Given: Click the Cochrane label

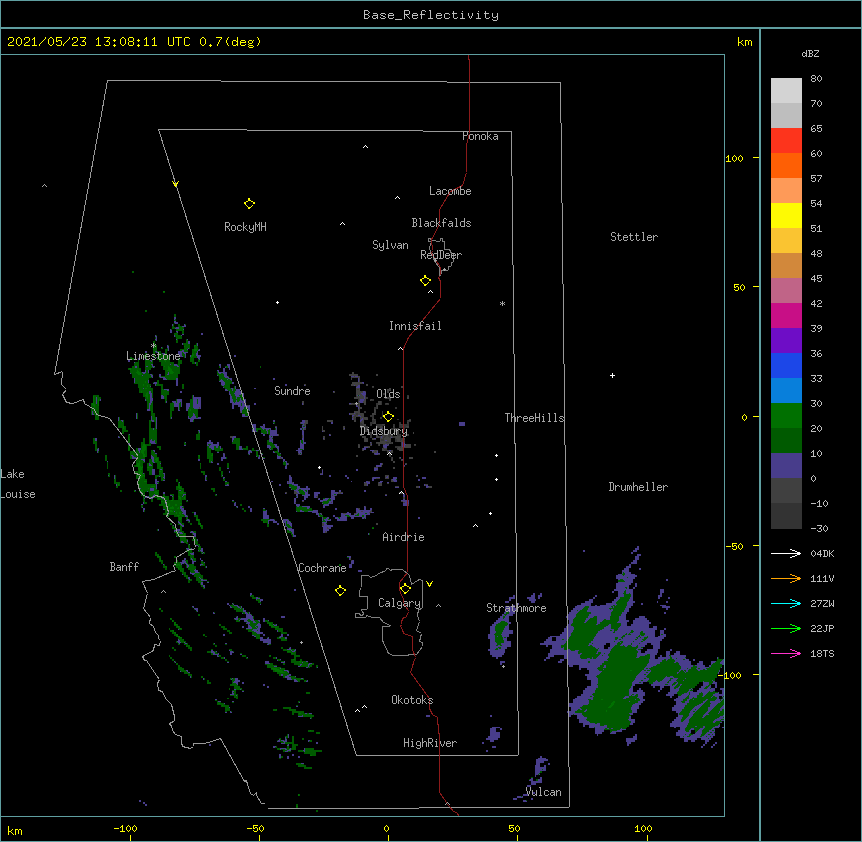Looking at the screenshot, I should [322, 568].
